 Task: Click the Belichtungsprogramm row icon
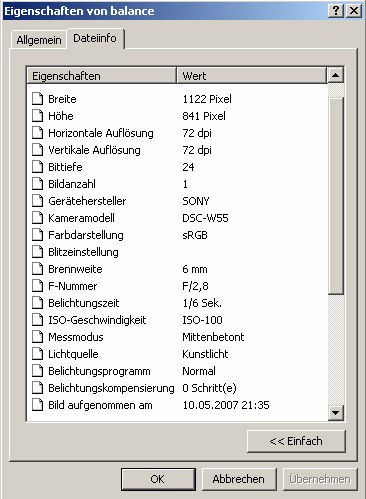pyautogui.click(x=38, y=371)
